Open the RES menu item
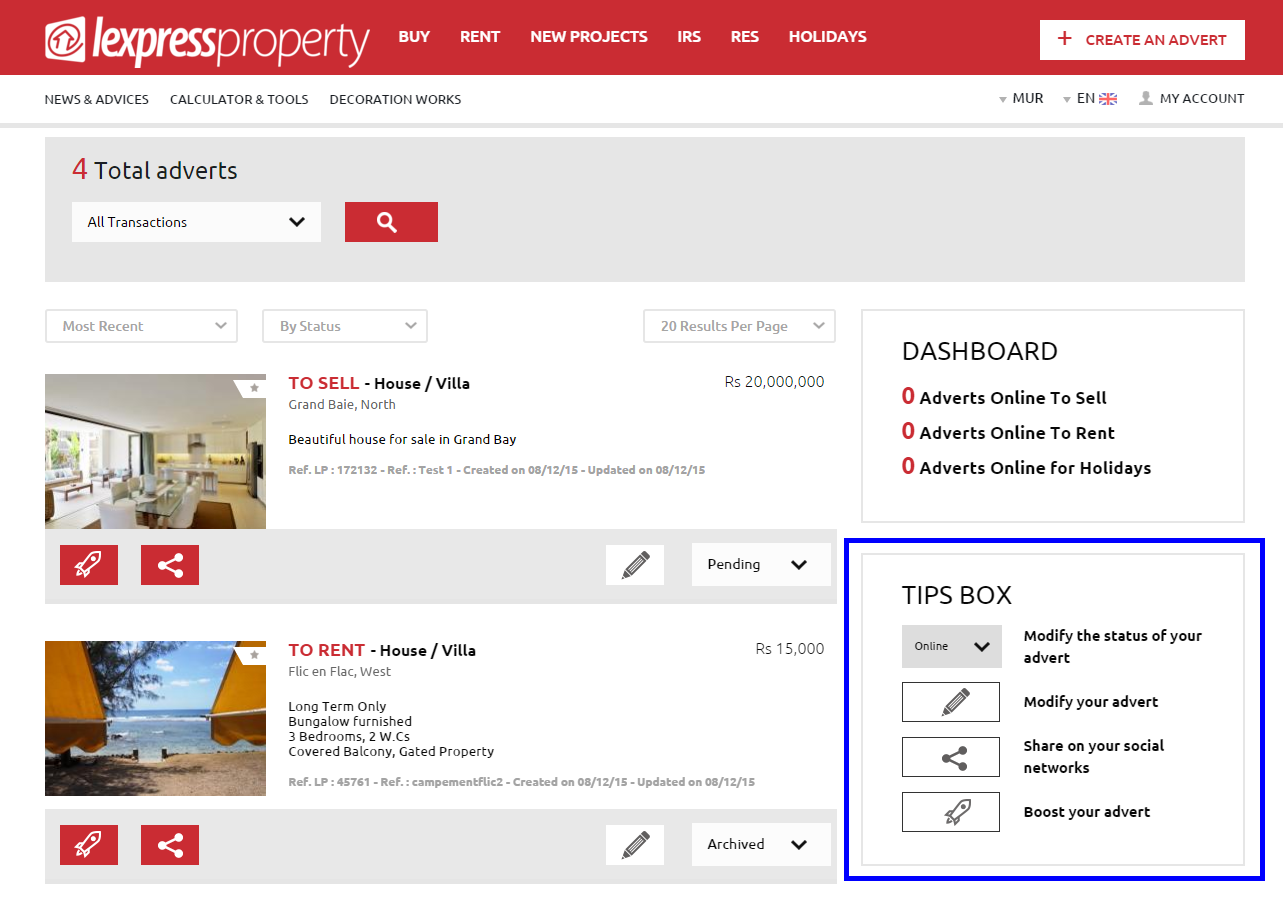 click(x=745, y=37)
